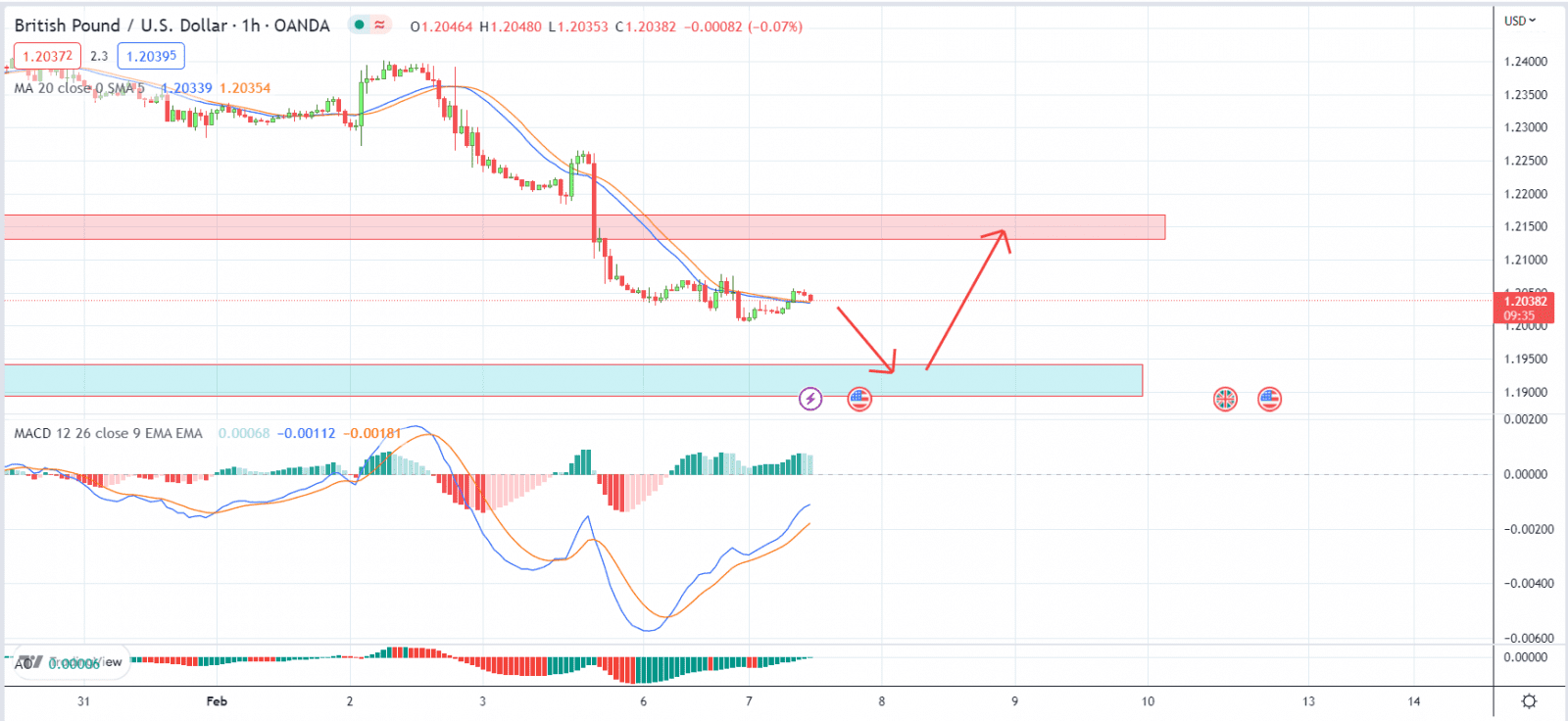This screenshot has height=721, width=1568.
Task: Click the 1.21500 price axis label
Action: coord(1526,226)
